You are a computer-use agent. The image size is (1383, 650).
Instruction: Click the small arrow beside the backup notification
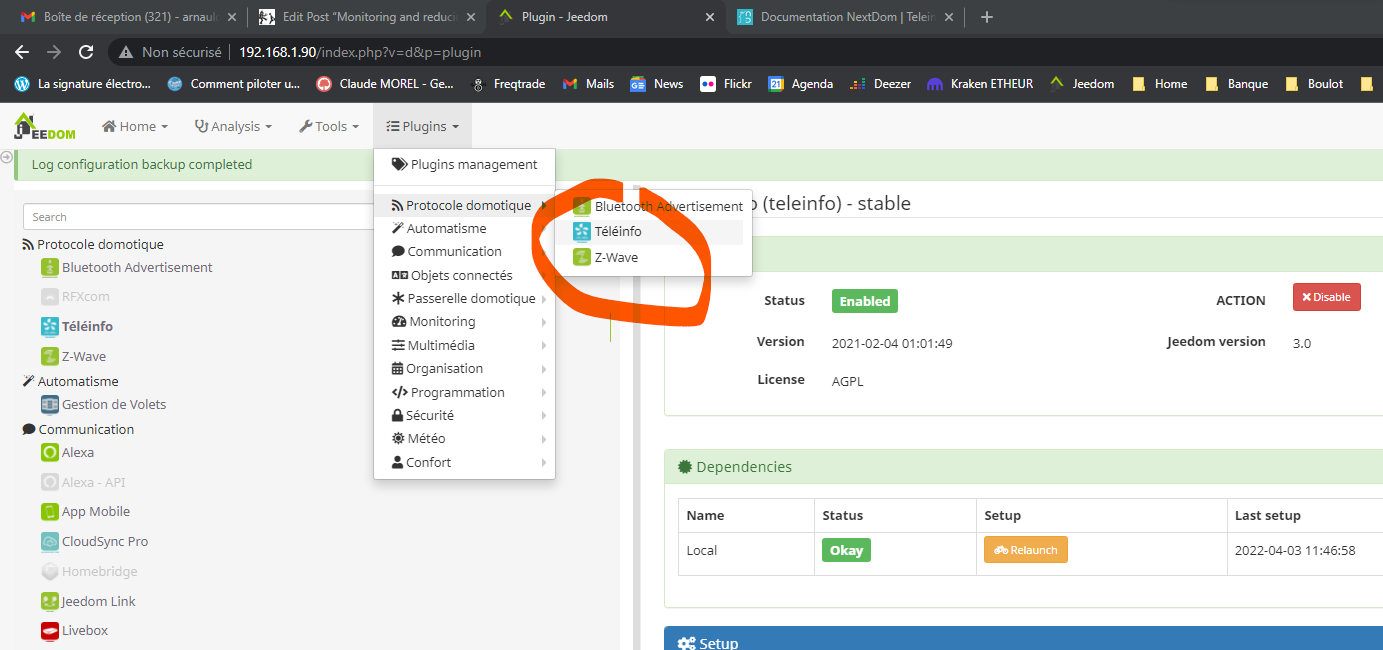tap(6, 157)
